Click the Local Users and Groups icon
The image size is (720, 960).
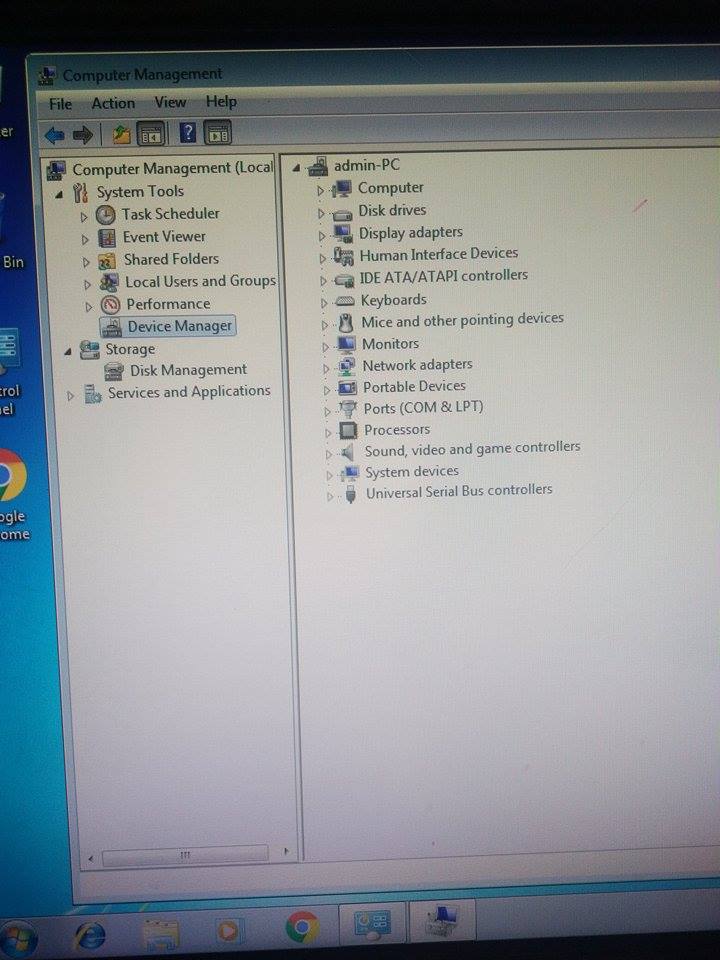pyautogui.click(x=109, y=282)
